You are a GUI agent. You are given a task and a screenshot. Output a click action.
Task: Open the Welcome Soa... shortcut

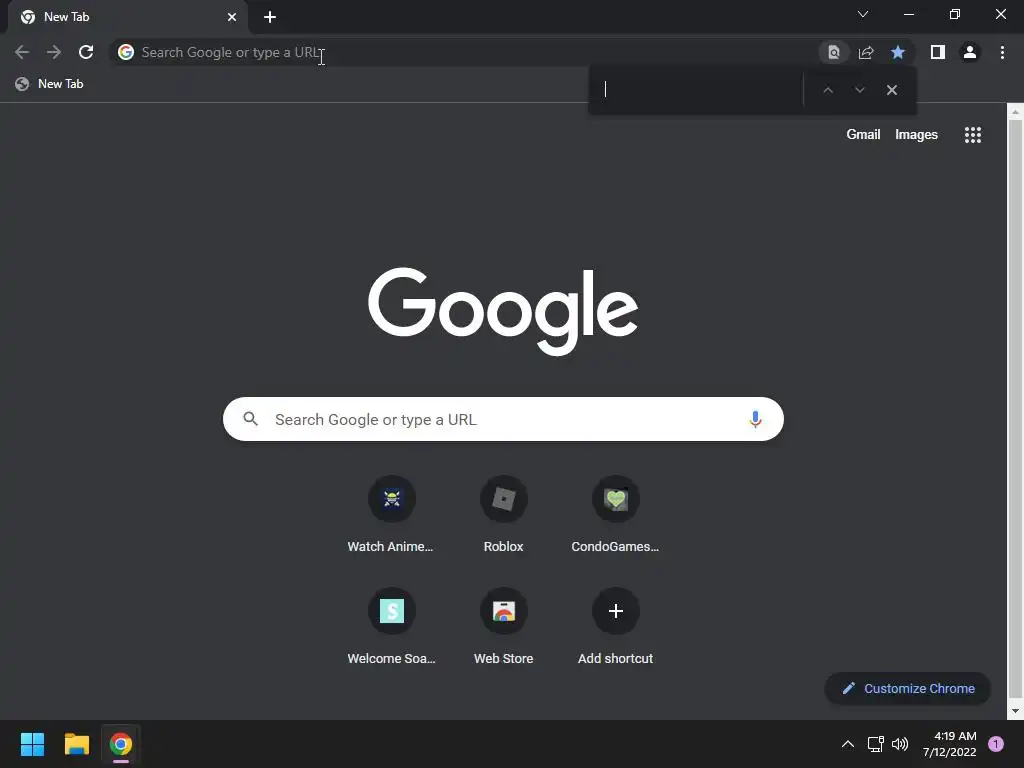click(x=391, y=627)
